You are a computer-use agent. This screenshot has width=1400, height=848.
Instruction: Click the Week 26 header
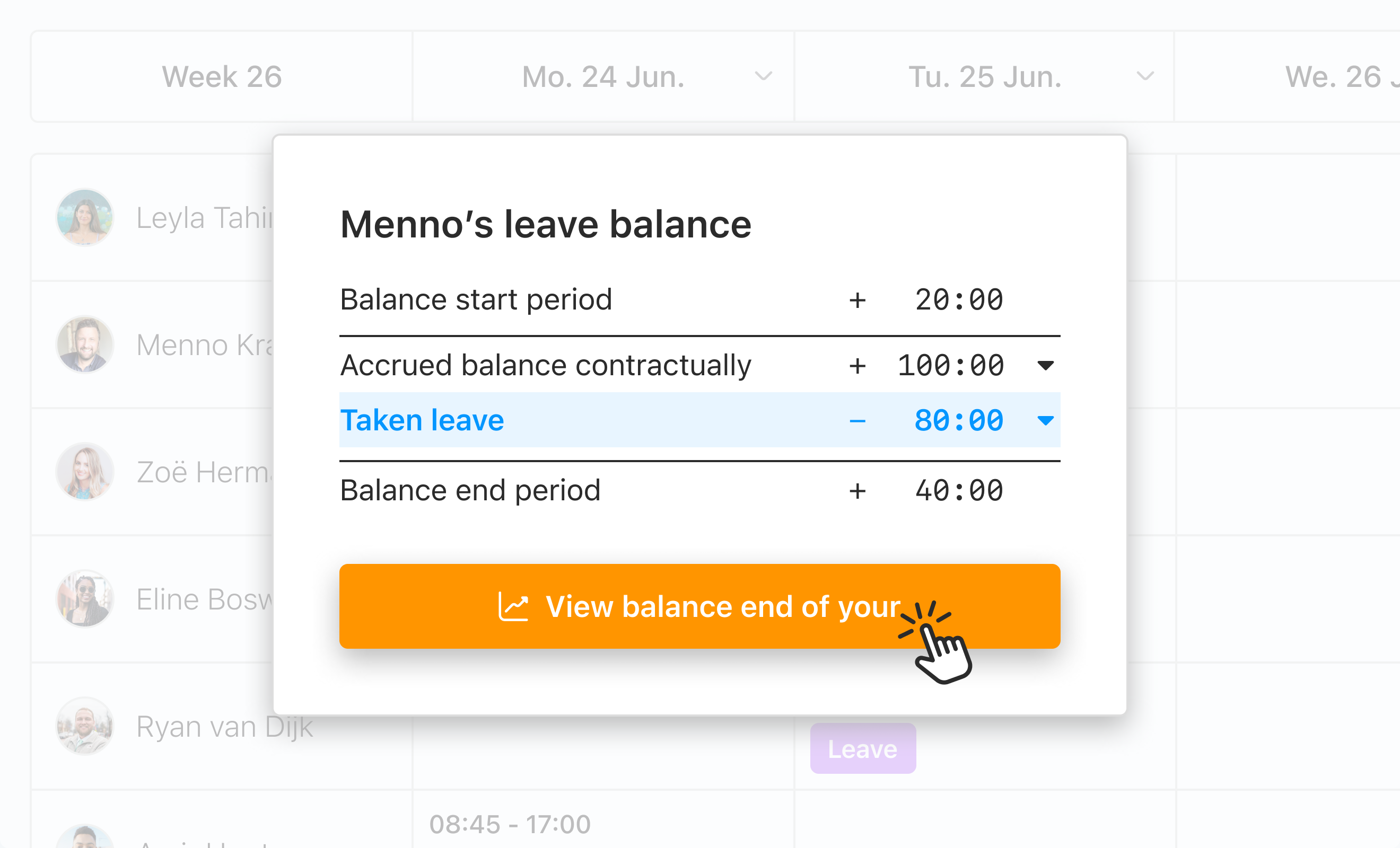(221, 76)
